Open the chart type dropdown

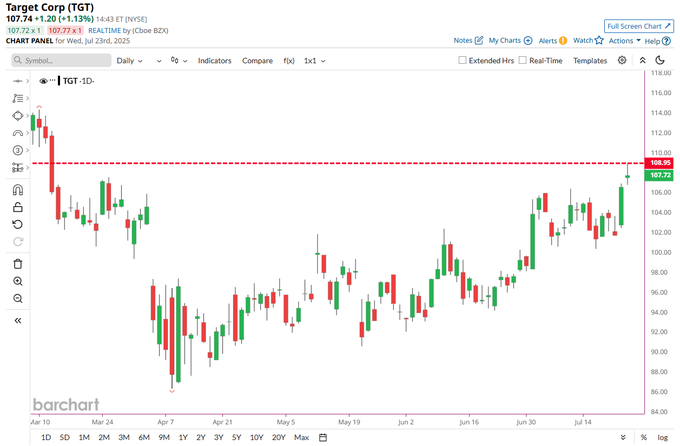coord(179,60)
